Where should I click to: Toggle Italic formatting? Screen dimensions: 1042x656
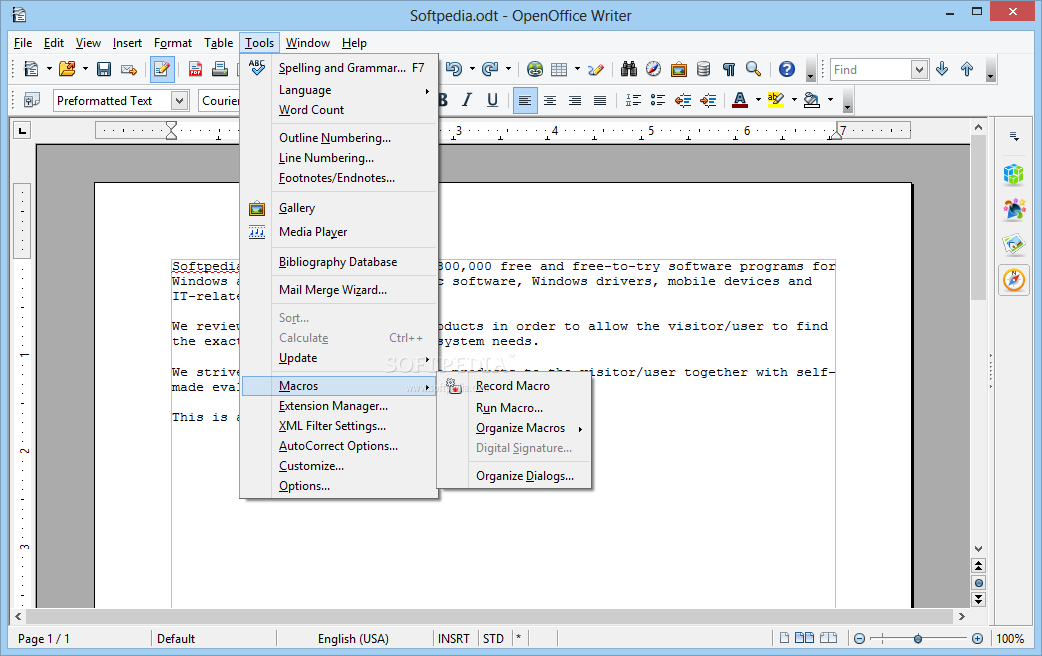(467, 100)
